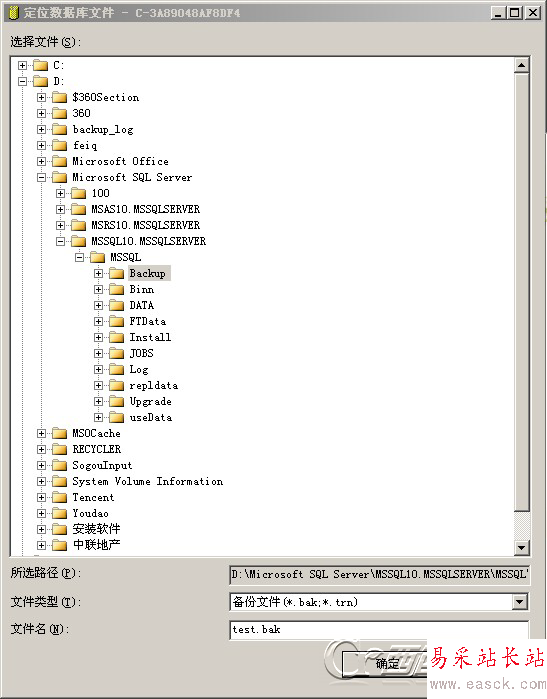
Task: Click the RECYCLER folder icon
Action: [59, 450]
